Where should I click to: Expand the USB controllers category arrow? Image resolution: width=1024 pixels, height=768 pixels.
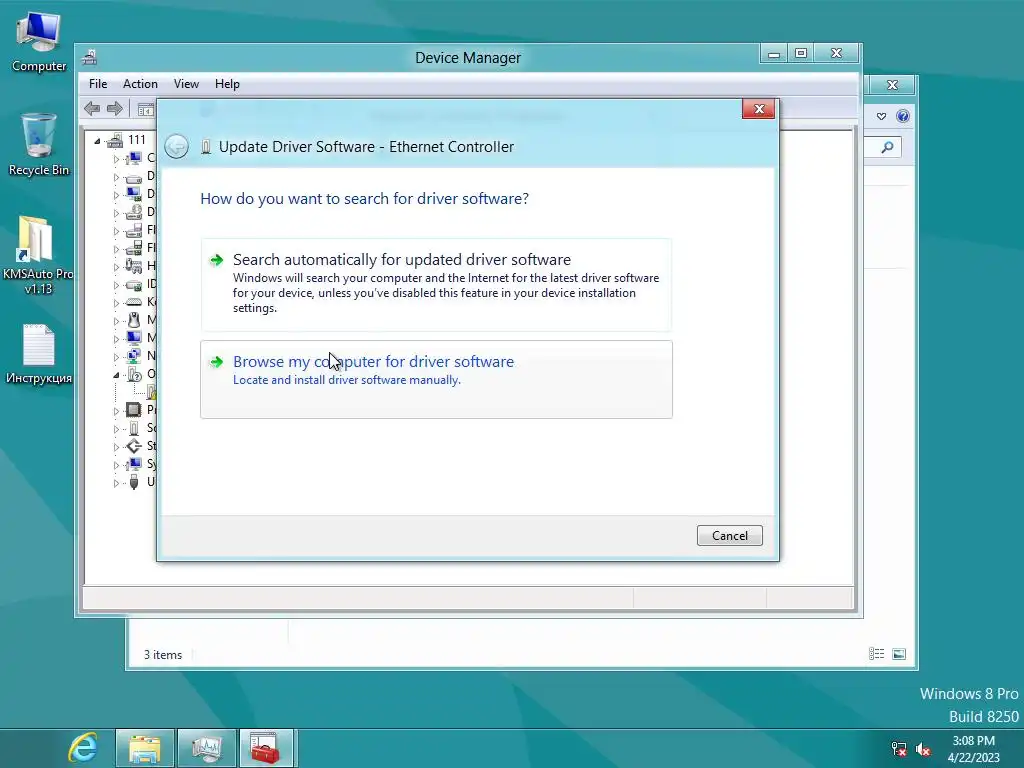116,483
